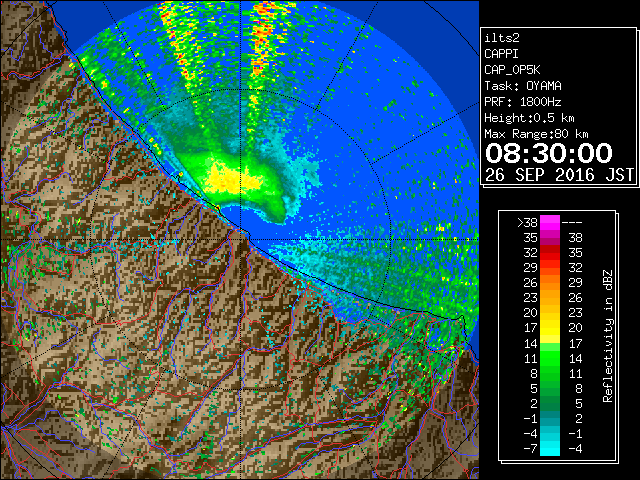Click the teal -1 dBZ legend swatch
The height and width of the screenshot is (480, 640).
coord(550,418)
